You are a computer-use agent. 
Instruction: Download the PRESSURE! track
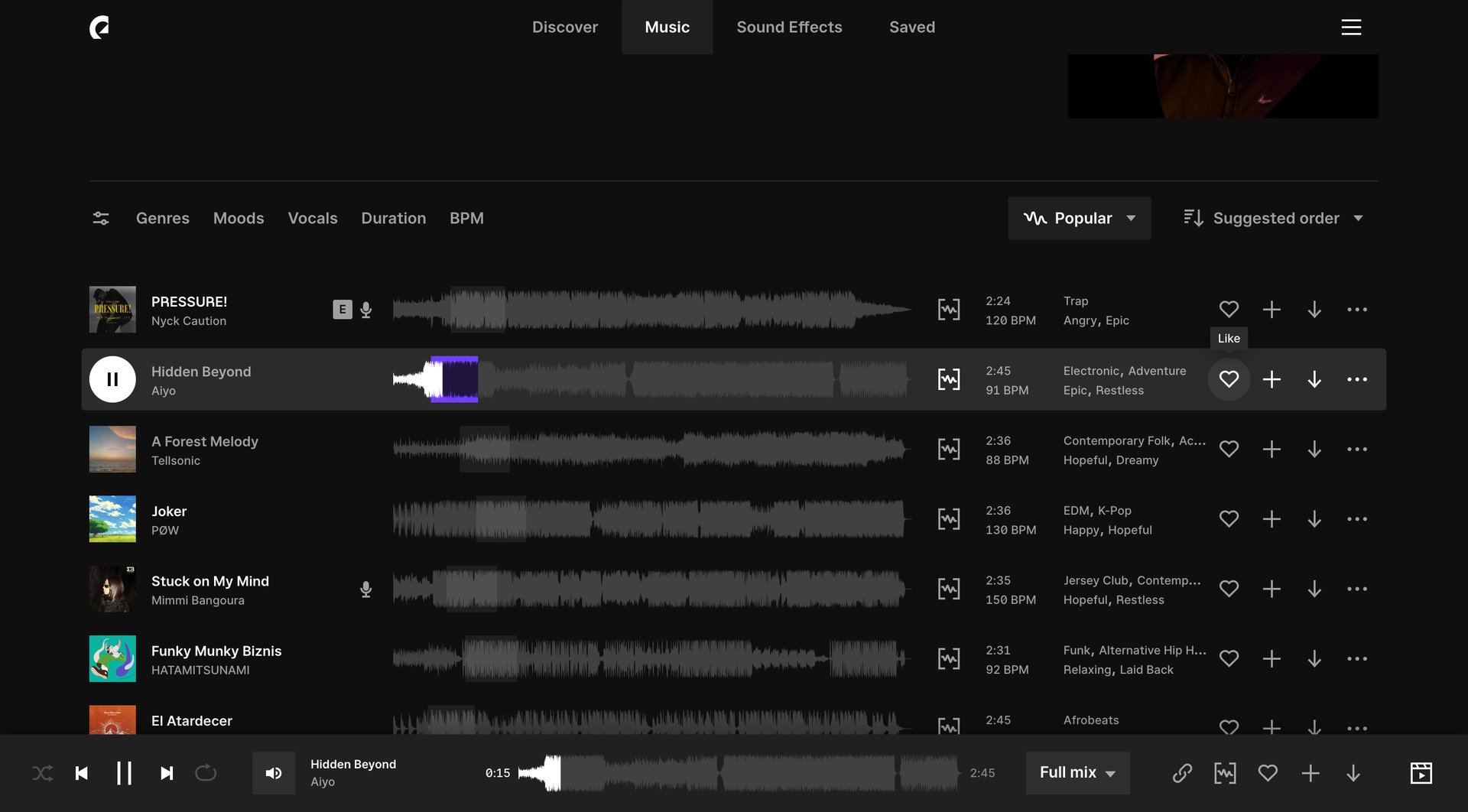pos(1315,309)
